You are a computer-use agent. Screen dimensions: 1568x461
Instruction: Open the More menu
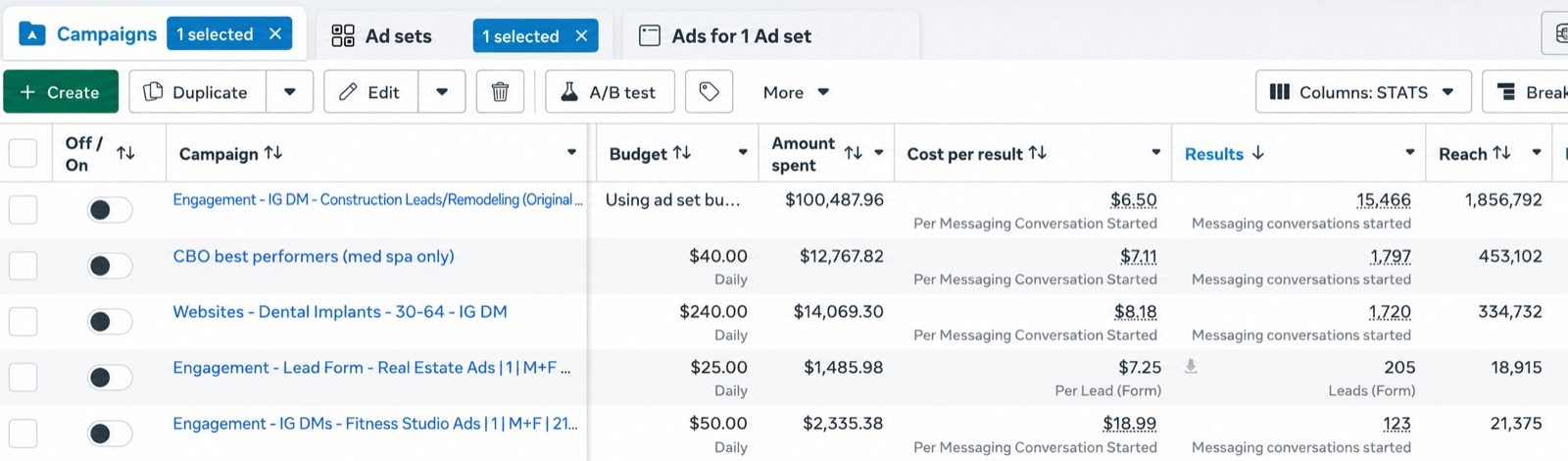(x=796, y=92)
